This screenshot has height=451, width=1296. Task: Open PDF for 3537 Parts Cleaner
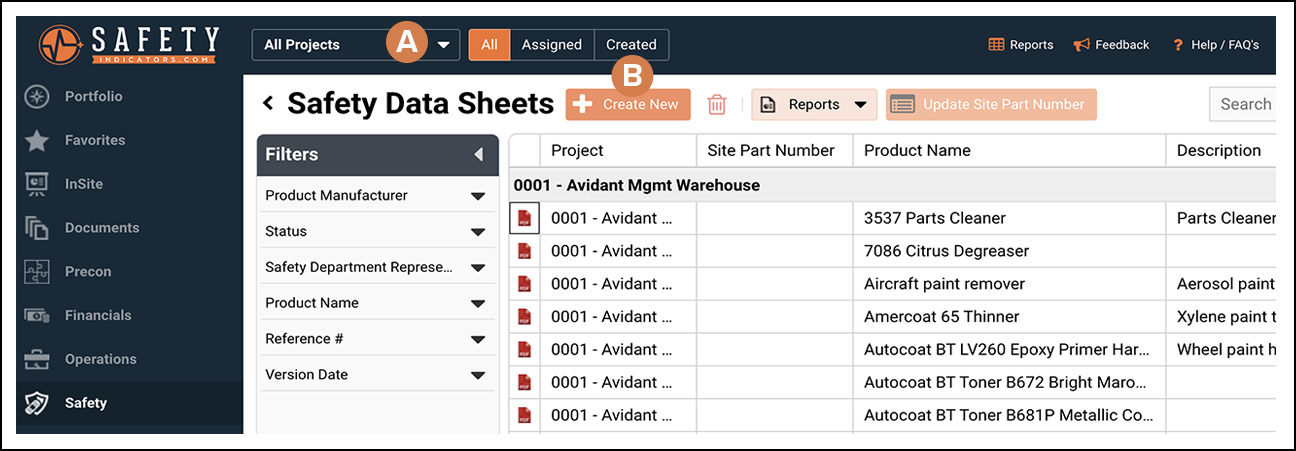tap(524, 218)
